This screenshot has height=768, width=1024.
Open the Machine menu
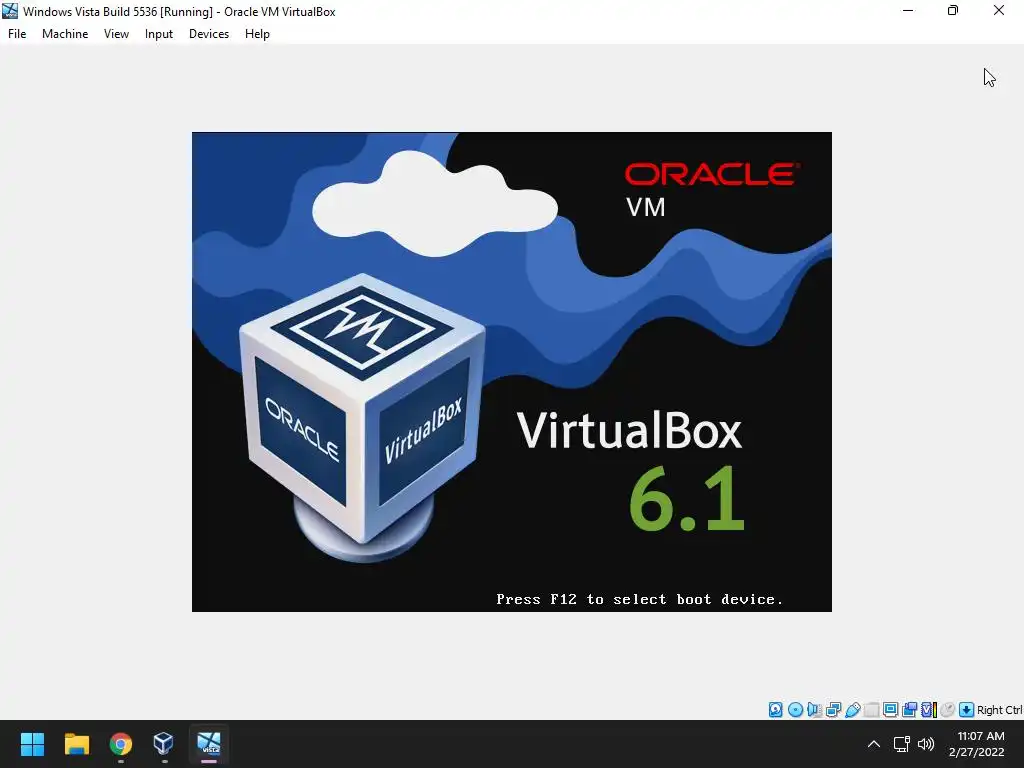[65, 34]
